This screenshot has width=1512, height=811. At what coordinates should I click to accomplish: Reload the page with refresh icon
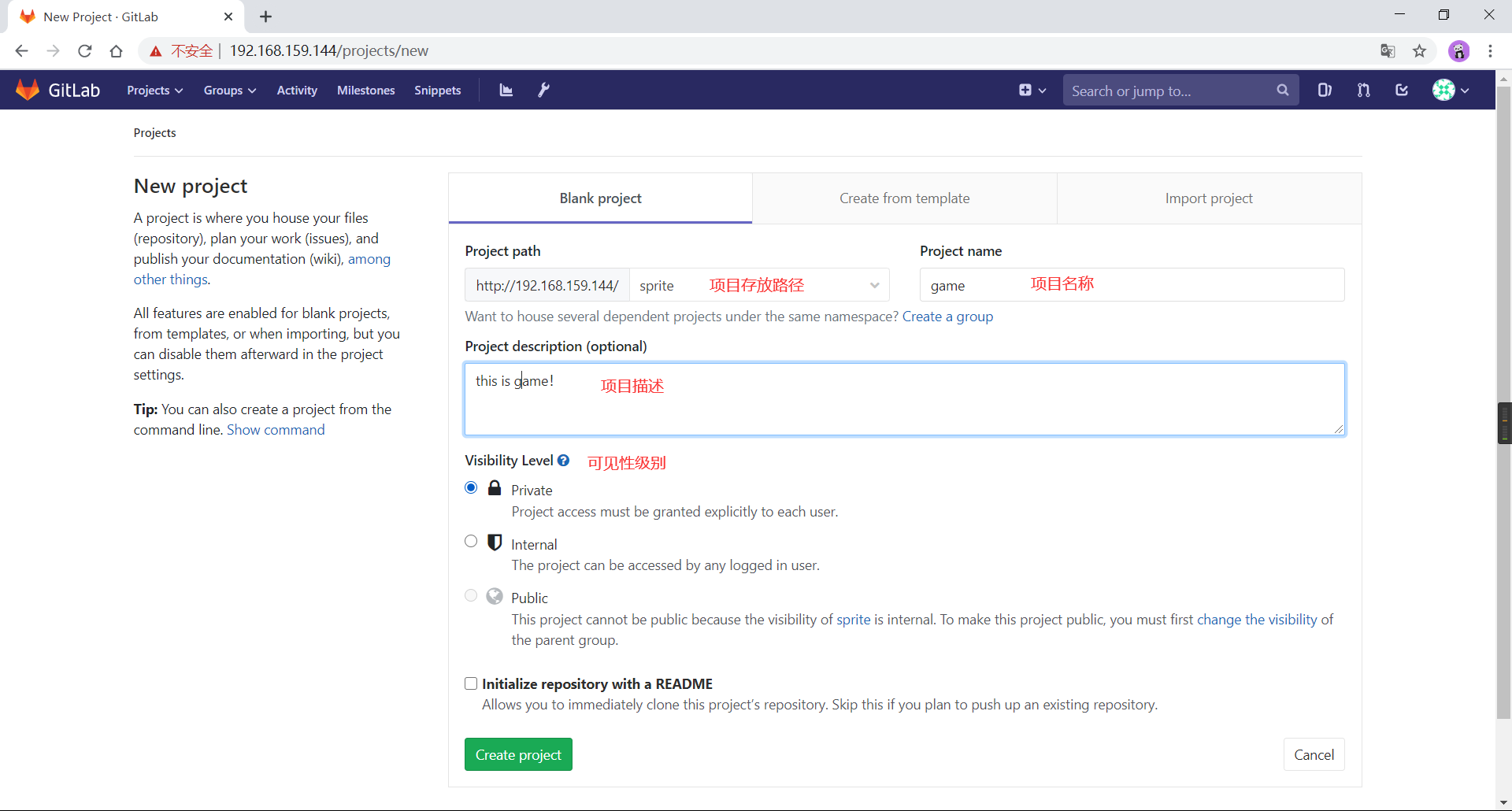click(x=85, y=51)
